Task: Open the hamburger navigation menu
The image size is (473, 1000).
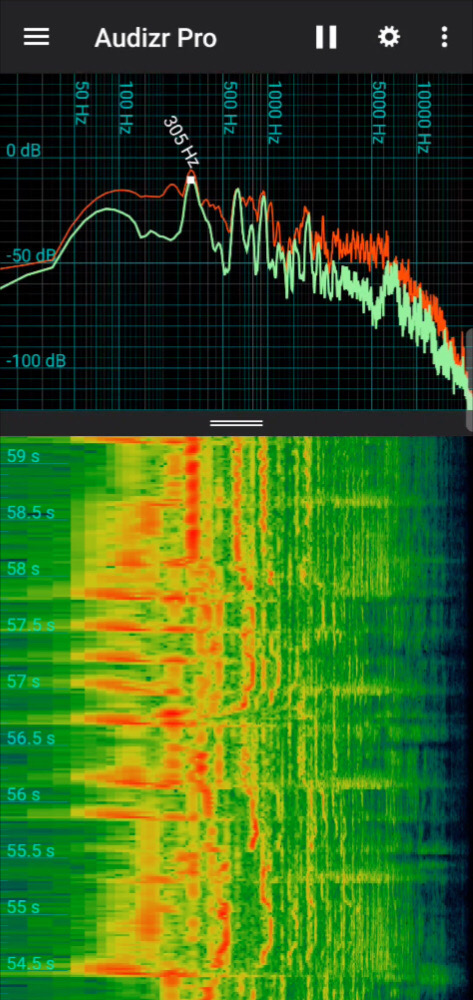Action: [x=36, y=38]
